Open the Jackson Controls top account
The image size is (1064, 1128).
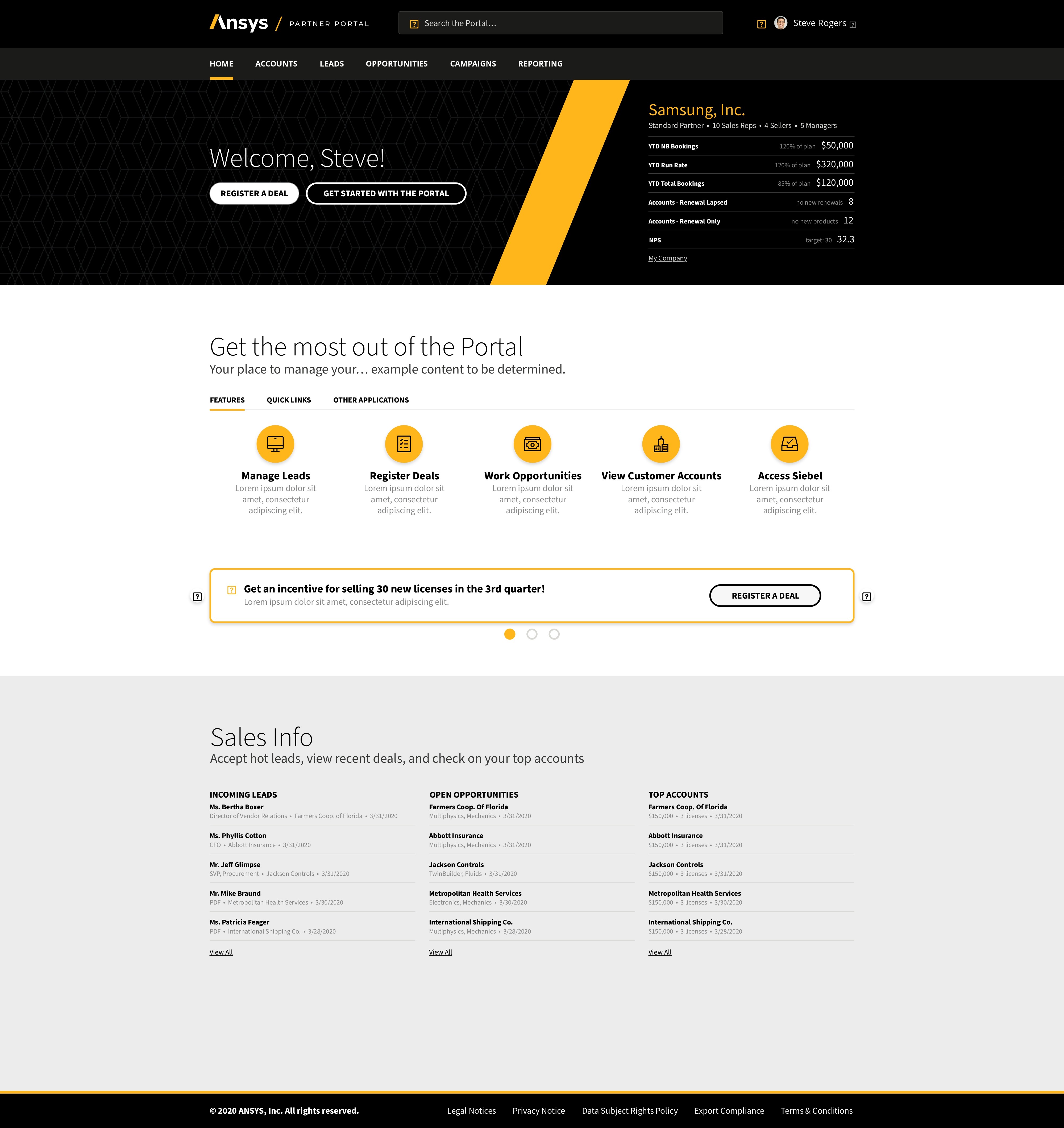pos(676,865)
